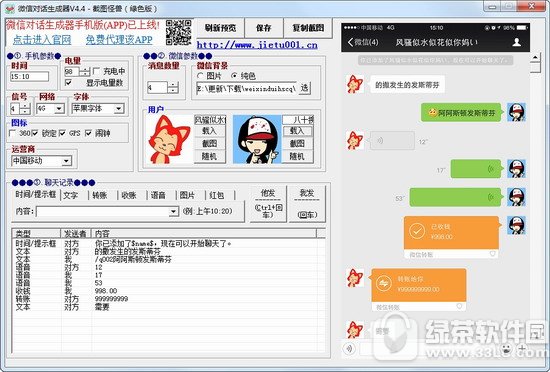Click the capped boy user avatar
The height and width of the screenshot is (372, 550).
257,140
